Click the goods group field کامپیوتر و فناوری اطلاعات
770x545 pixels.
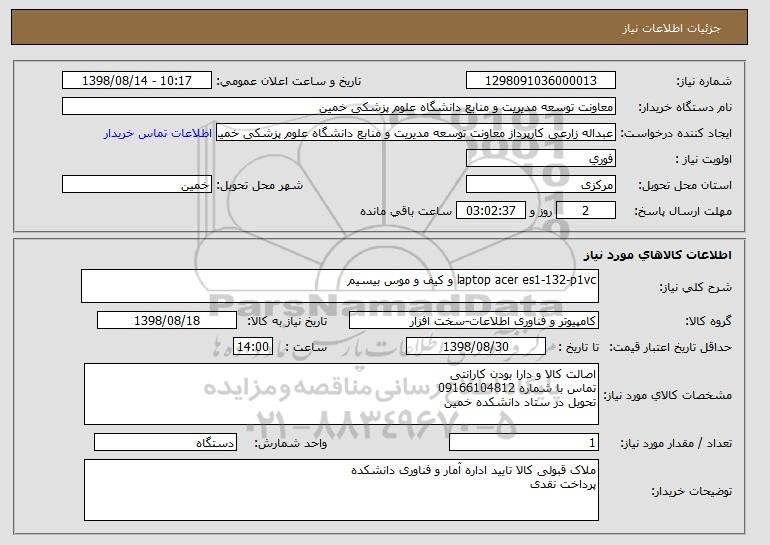coord(474,321)
